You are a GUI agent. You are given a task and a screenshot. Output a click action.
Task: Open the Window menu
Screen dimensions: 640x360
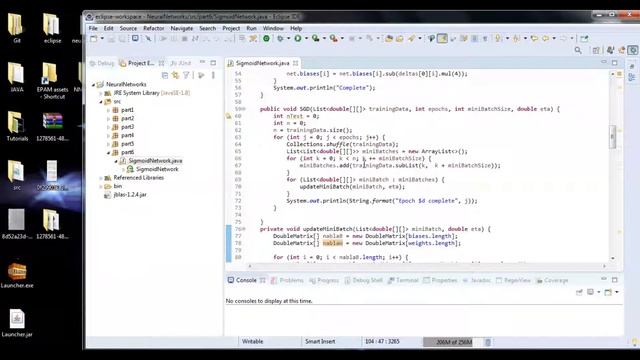pos(273,28)
